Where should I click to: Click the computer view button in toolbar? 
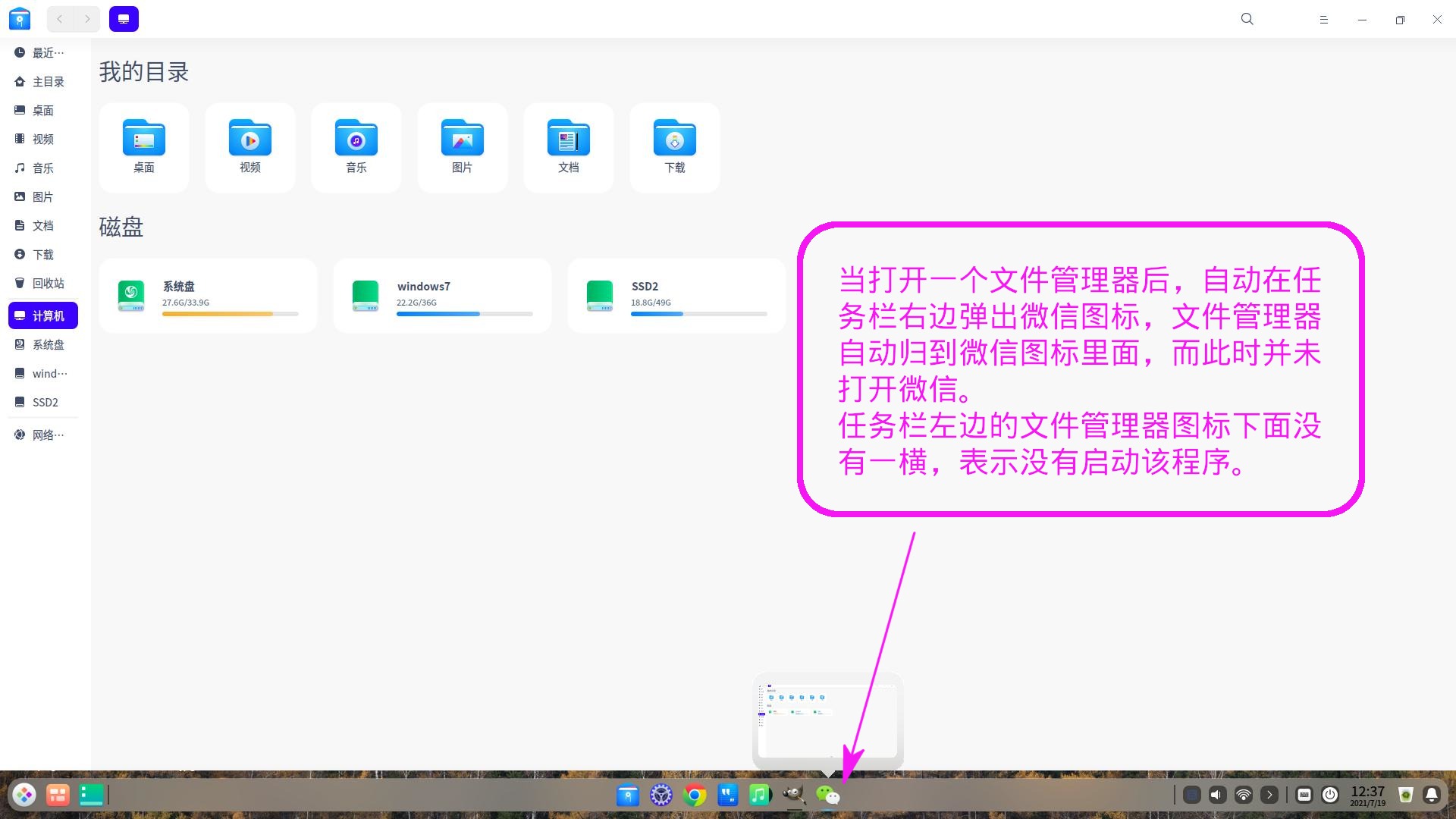click(124, 19)
